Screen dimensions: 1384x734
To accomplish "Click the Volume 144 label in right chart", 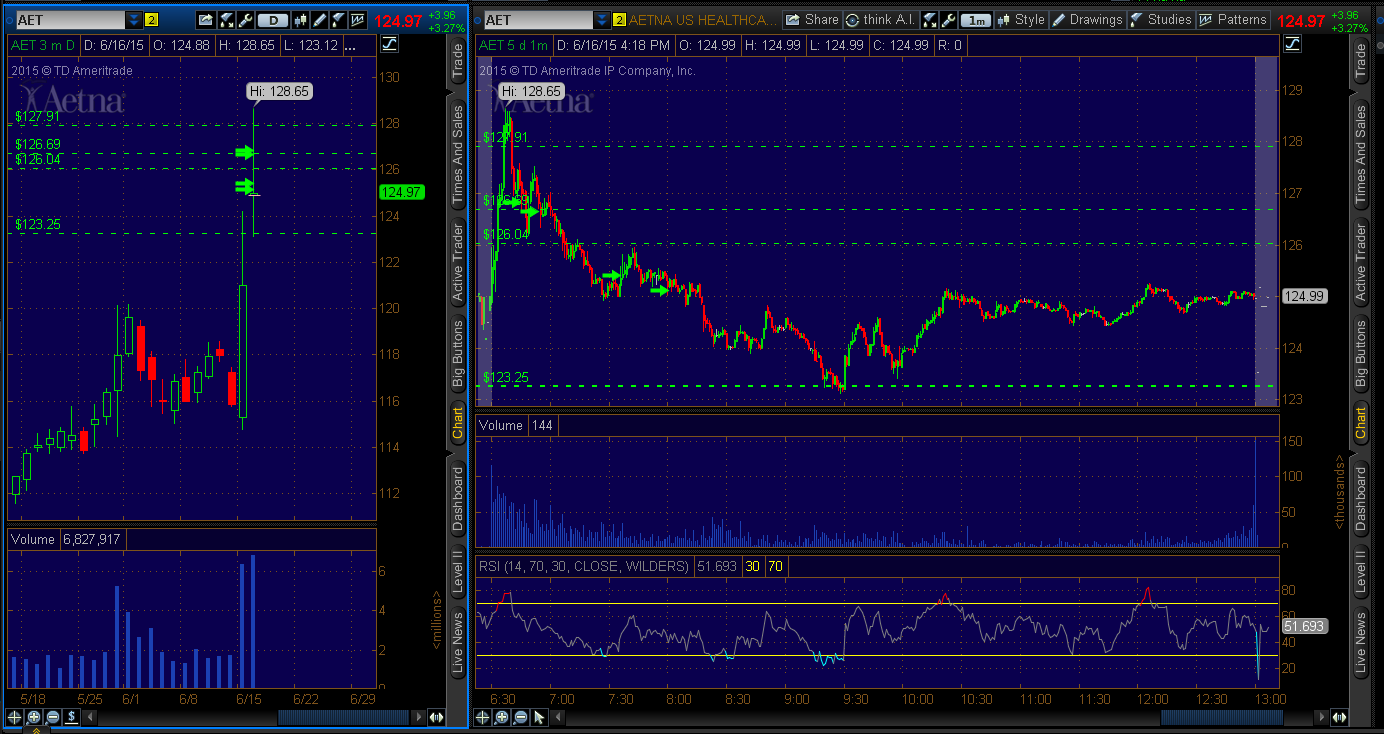I will point(516,425).
